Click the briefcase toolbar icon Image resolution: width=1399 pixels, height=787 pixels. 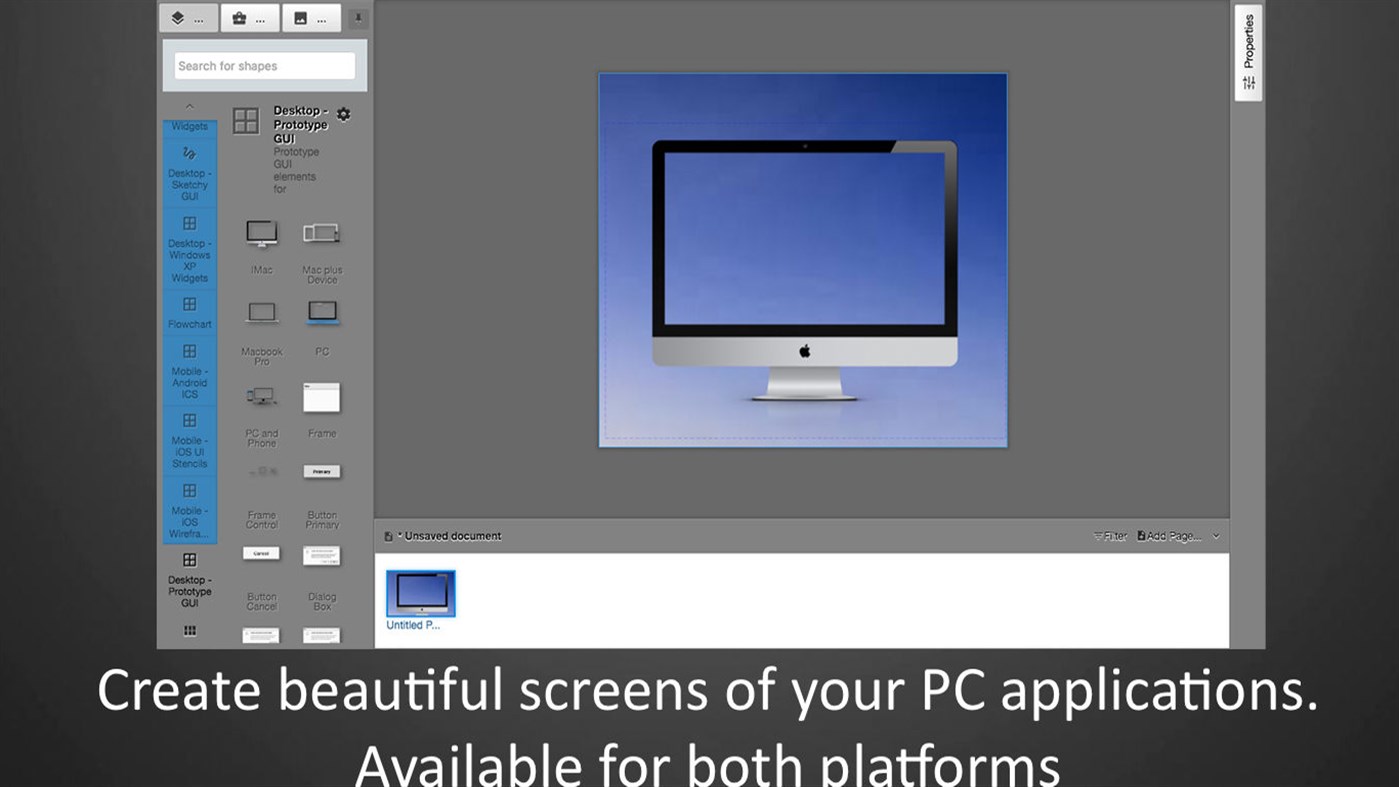point(241,17)
